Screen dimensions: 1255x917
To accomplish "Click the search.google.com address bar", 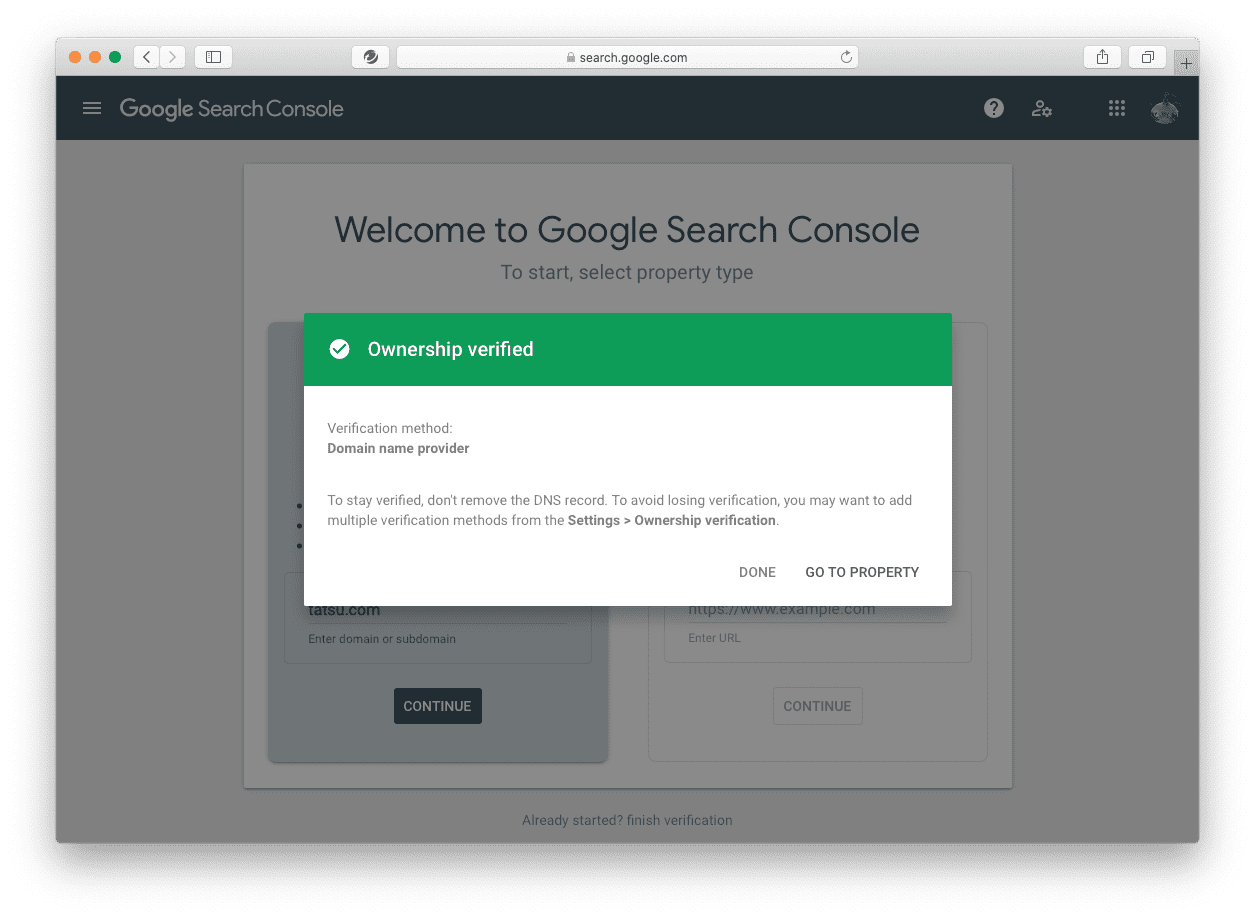I will click(627, 57).
